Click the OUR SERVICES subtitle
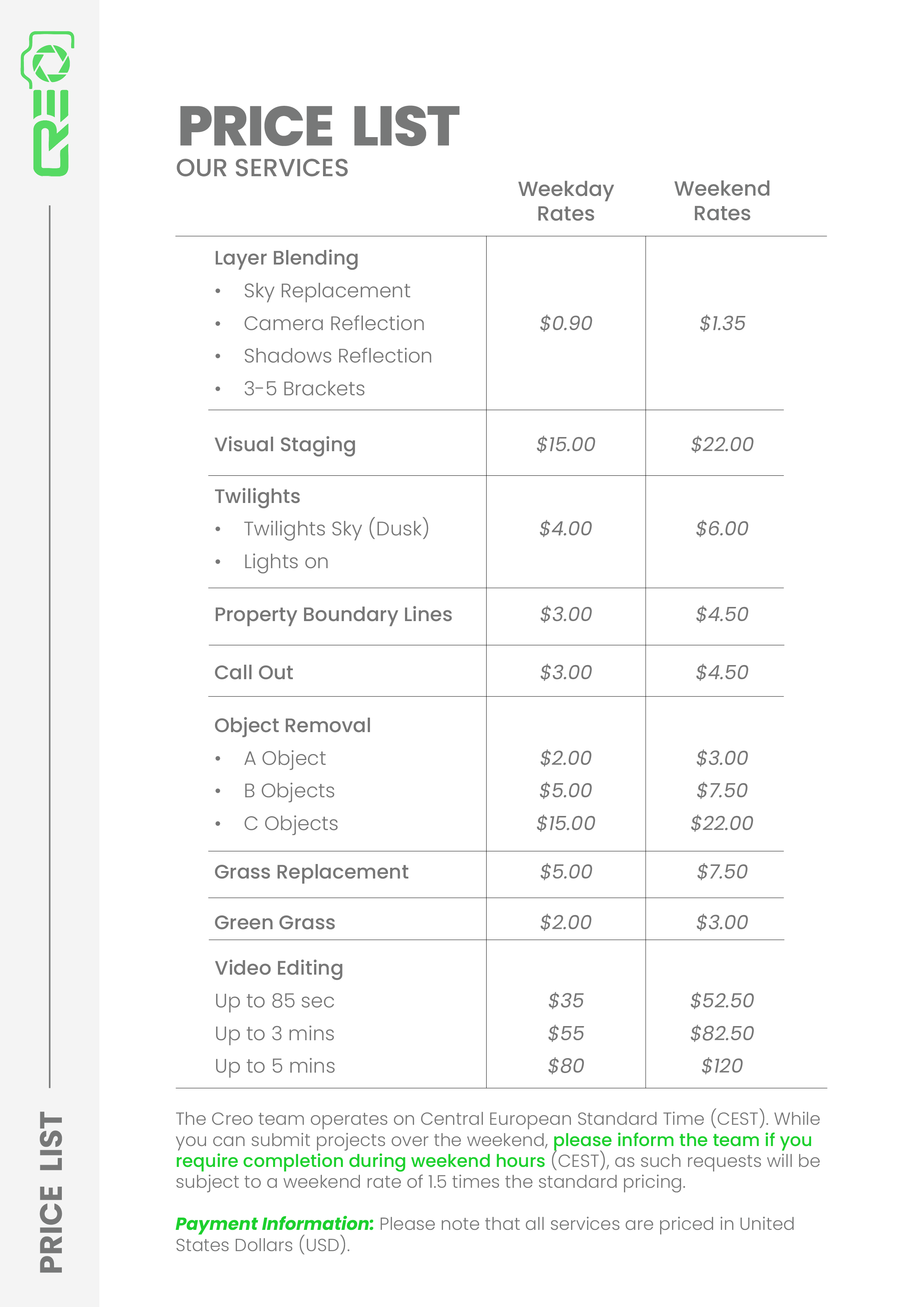924x1307 pixels. click(262, 168)
